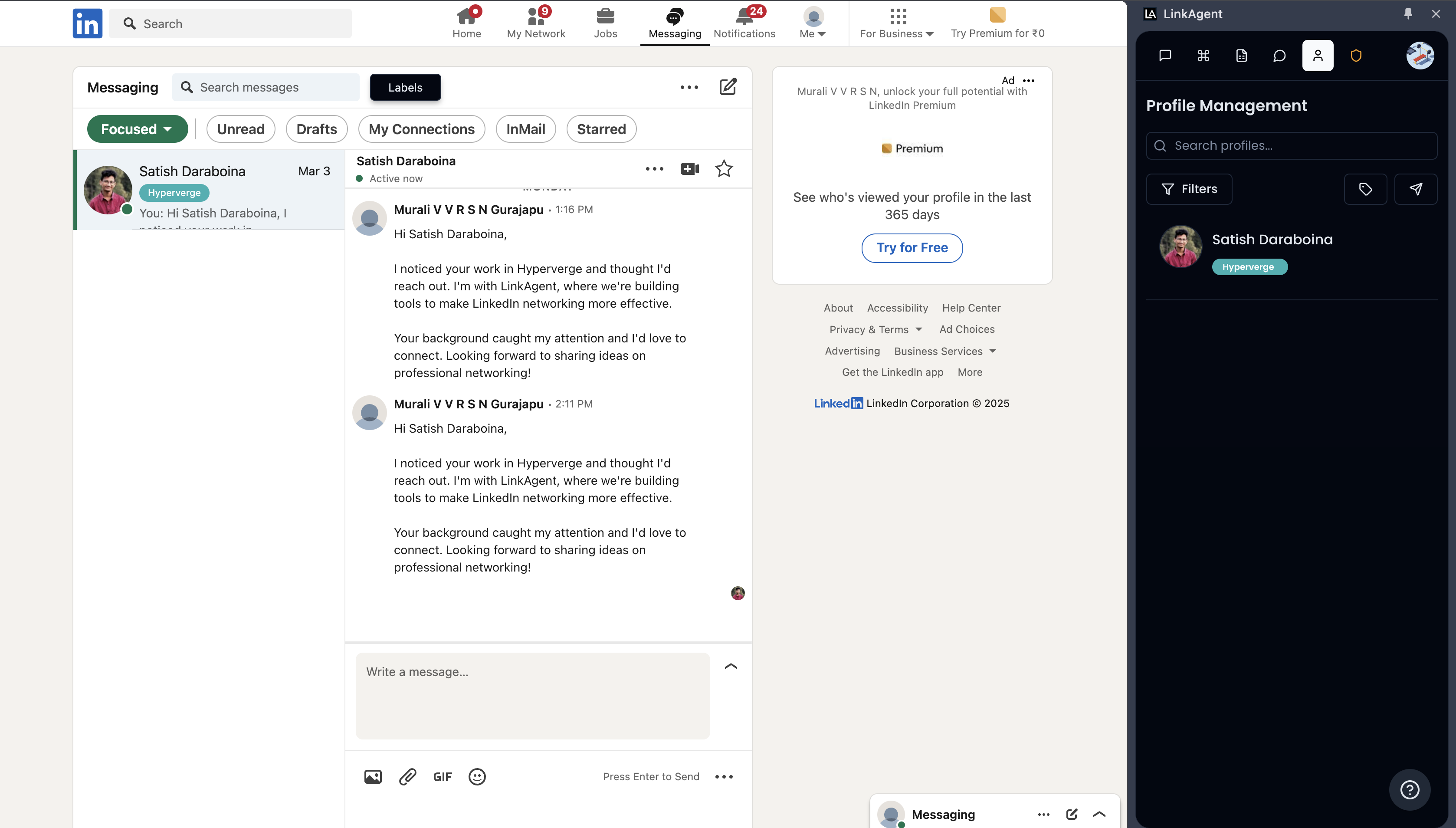Open the Help Center link
The width and height of the screenshot is (1456, 828).
click(971, 308)
